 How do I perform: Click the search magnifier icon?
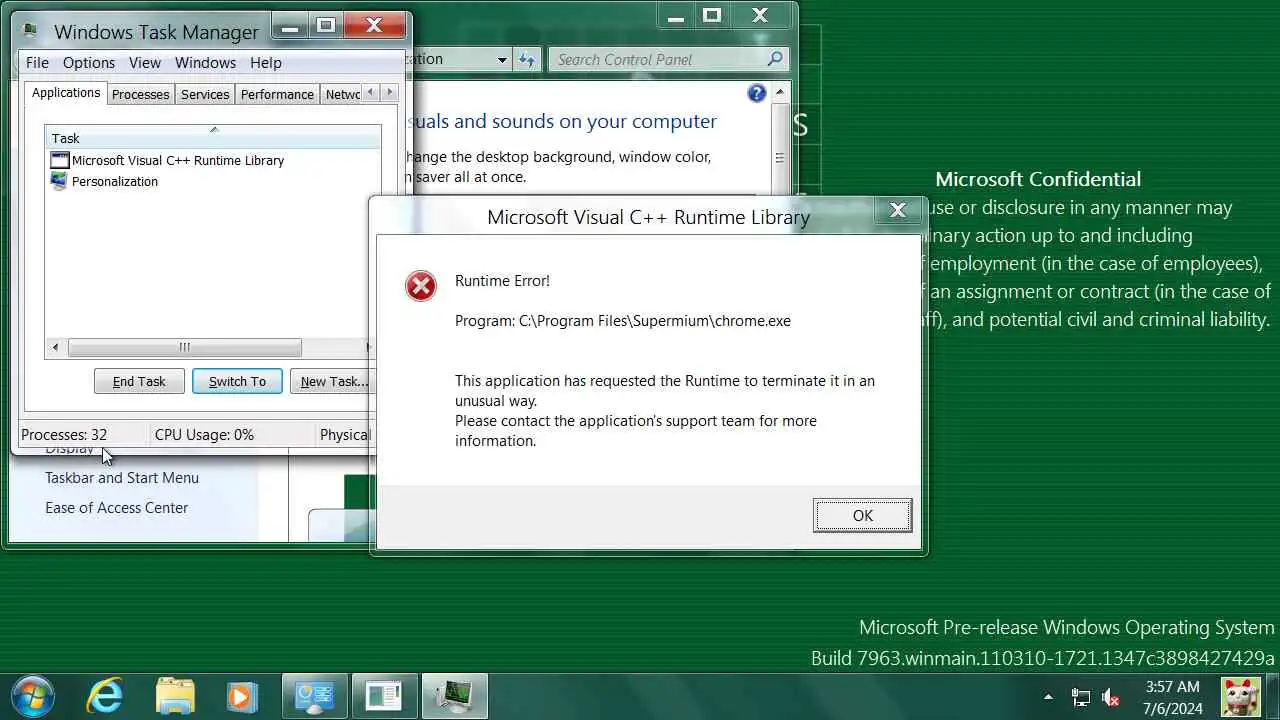tap(774, 59)
